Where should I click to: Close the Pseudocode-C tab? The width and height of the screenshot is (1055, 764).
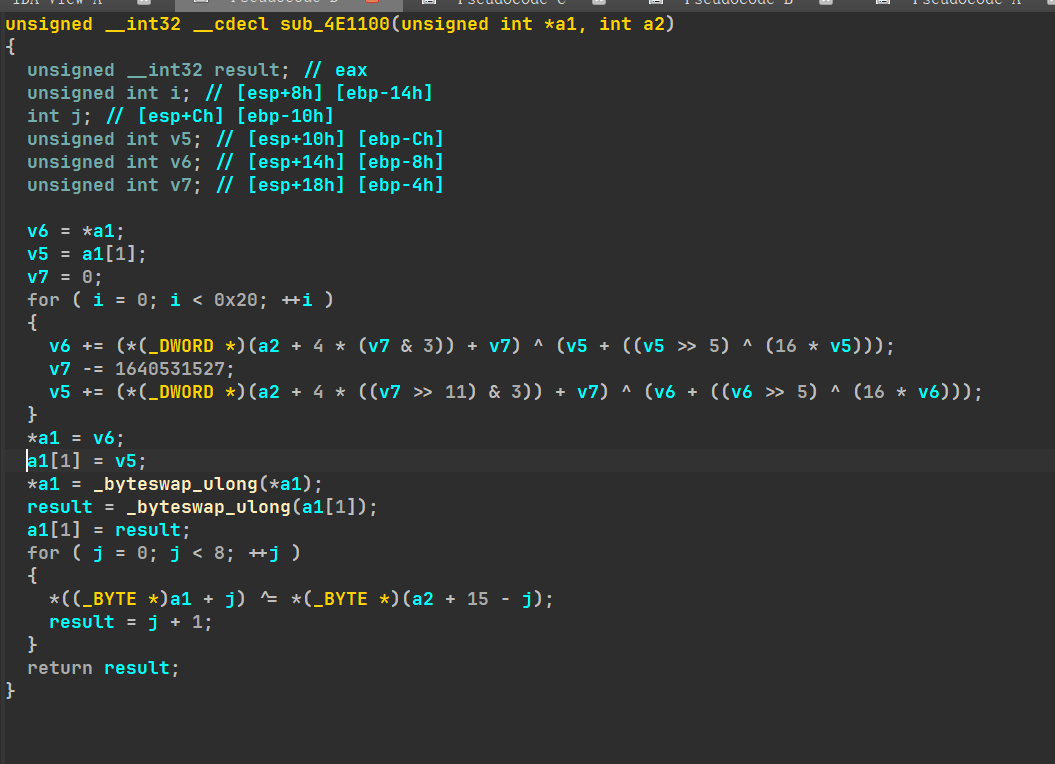tap(599, 3)
